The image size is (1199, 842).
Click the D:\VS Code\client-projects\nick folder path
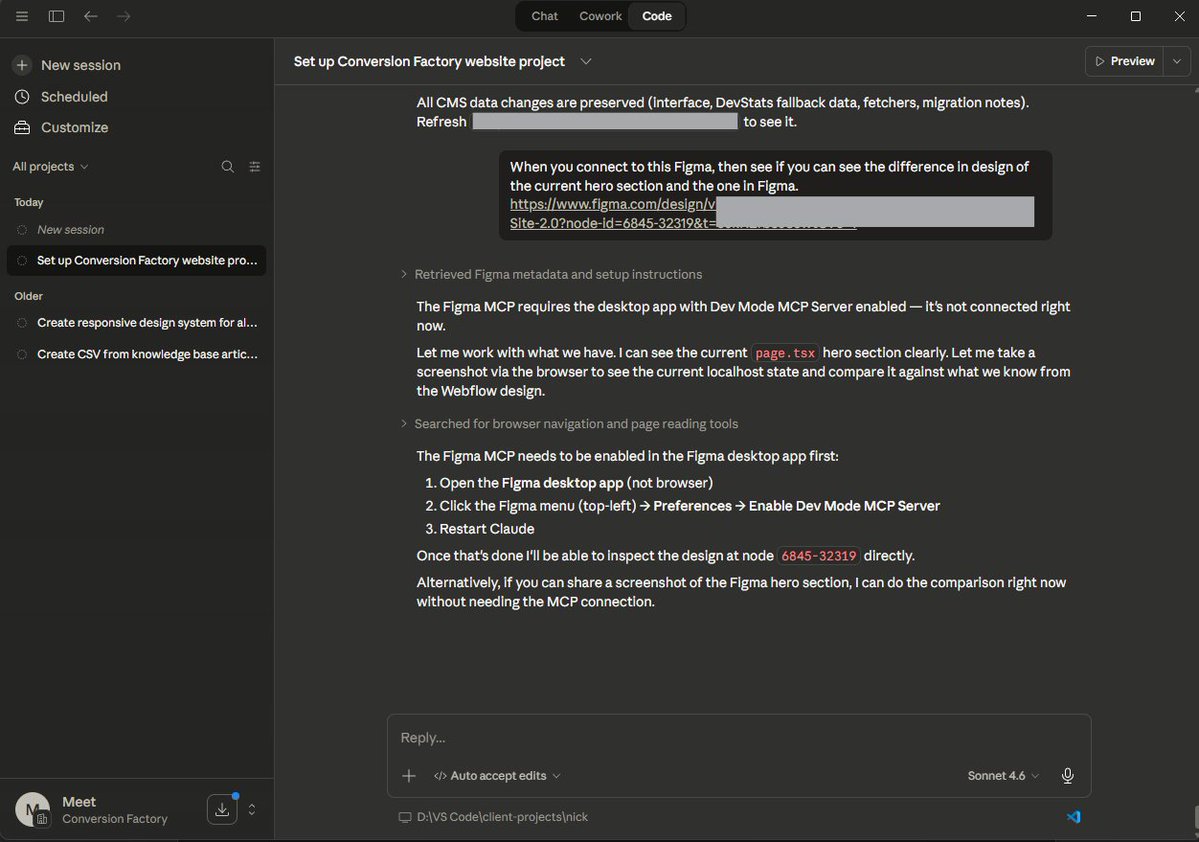pyautogui.click(x=502, y=817)
